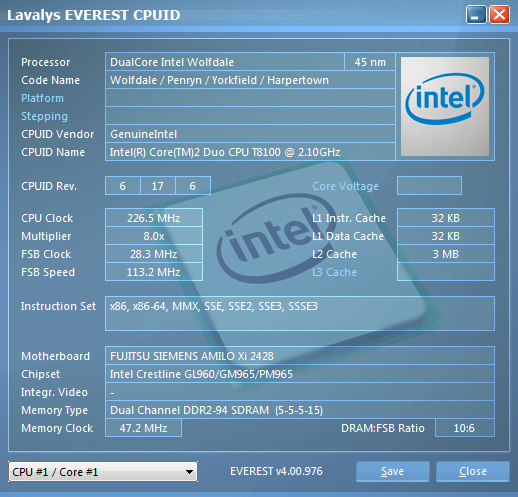
Task: Click the Memory Clock value '47.2 MHz'
Action: pos(143,428)
